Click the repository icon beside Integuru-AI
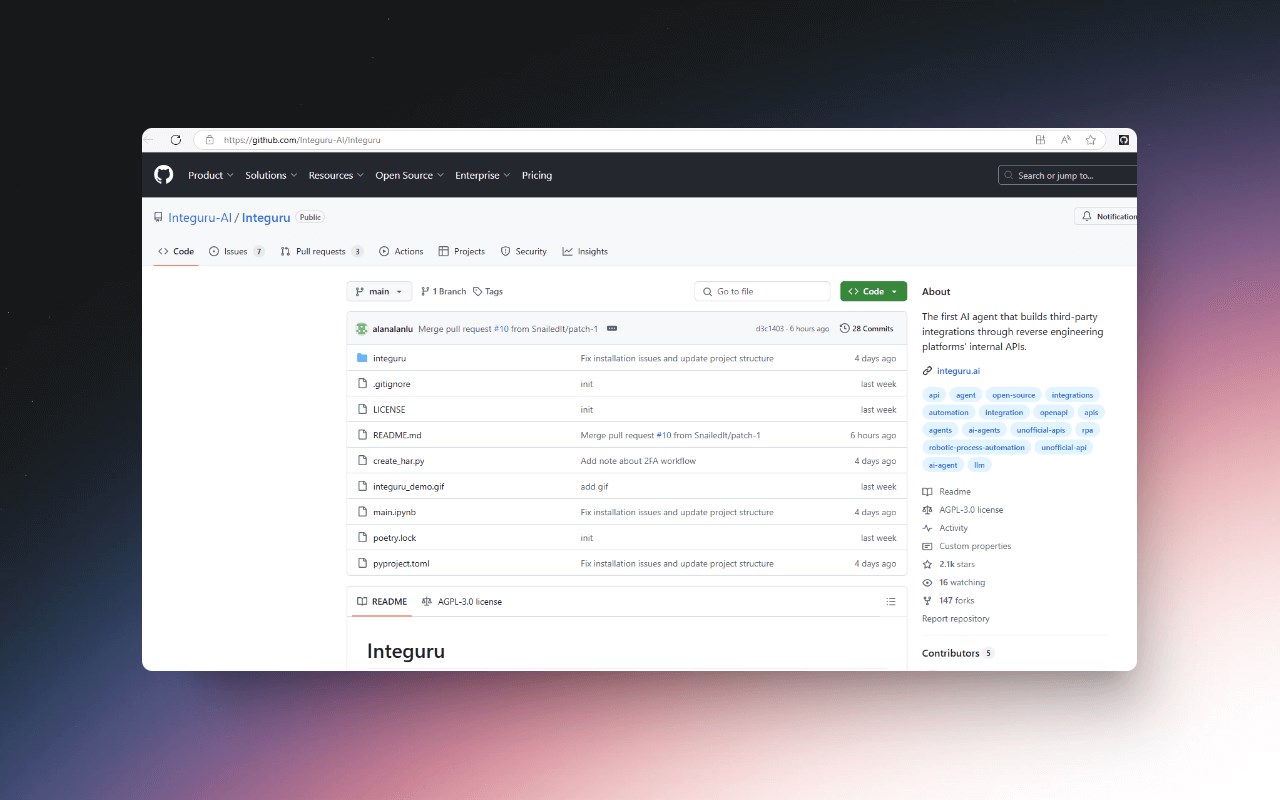 (x=158, y=217)
